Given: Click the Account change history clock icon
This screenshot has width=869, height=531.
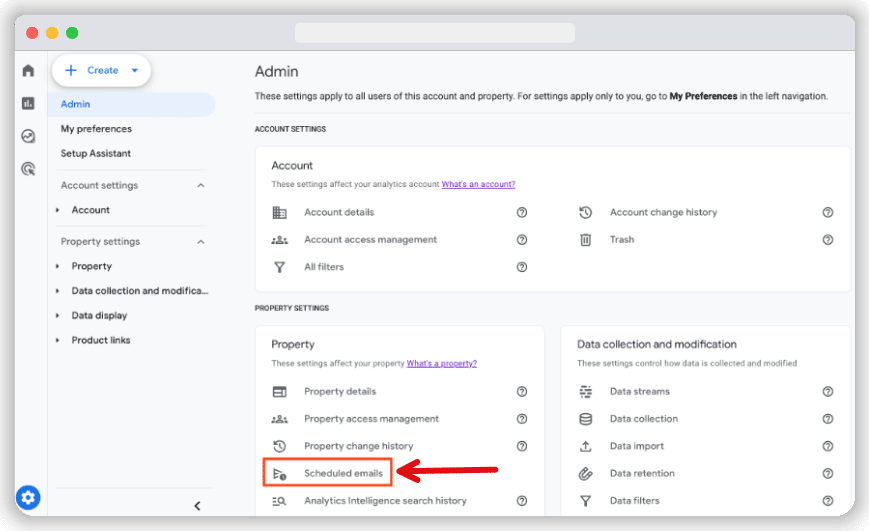Looking at the screenshot, I should [x=585, y=212].
